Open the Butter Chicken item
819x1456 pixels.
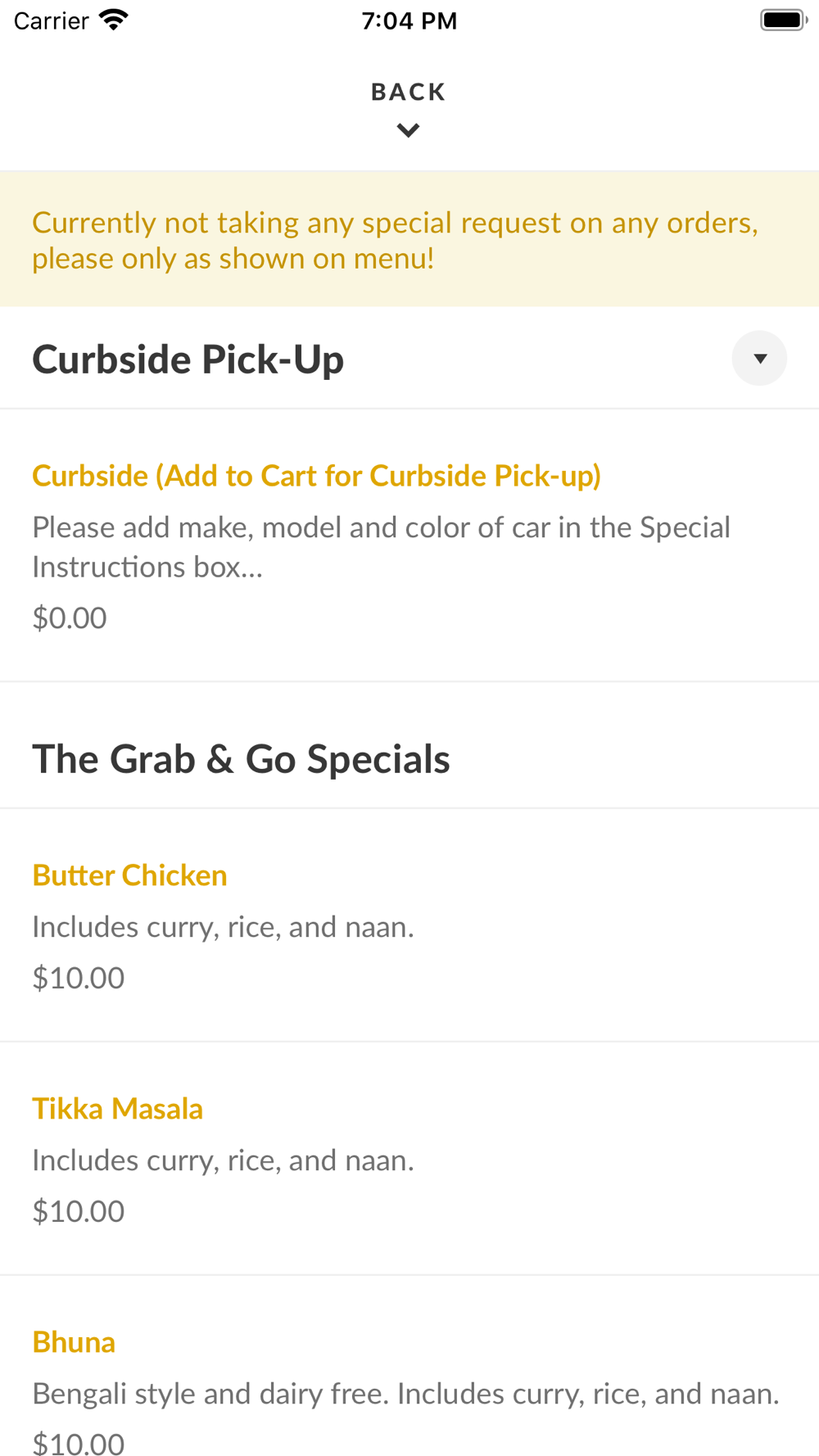[129, 875]
